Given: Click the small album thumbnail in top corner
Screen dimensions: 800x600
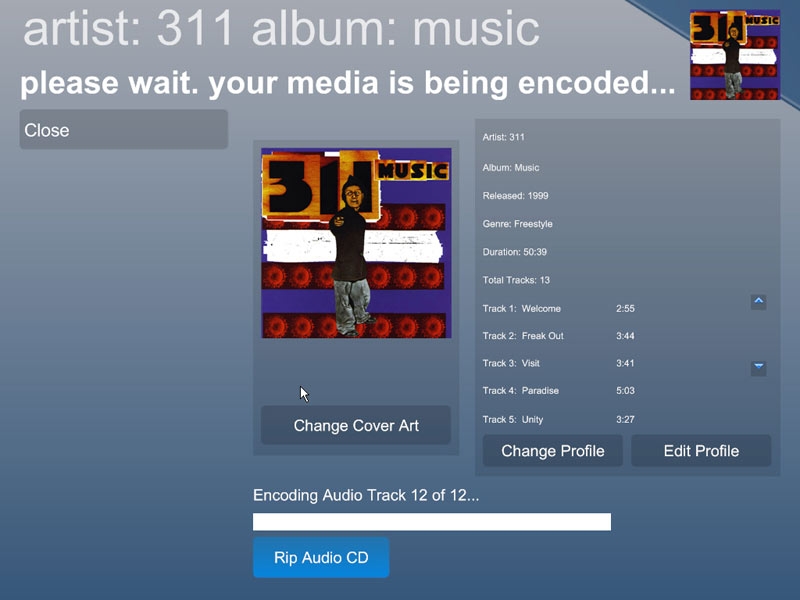Looking at the screenshot, I should coord(735,56).
